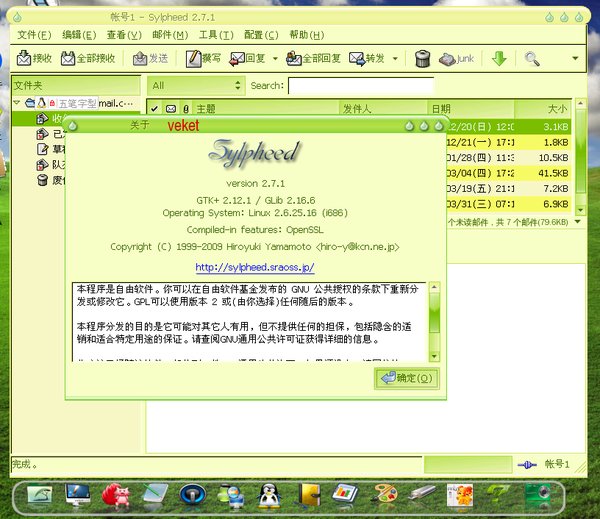Click the license text scrollbar thumb
Screen dimensions: 600x519
(434, 313)
